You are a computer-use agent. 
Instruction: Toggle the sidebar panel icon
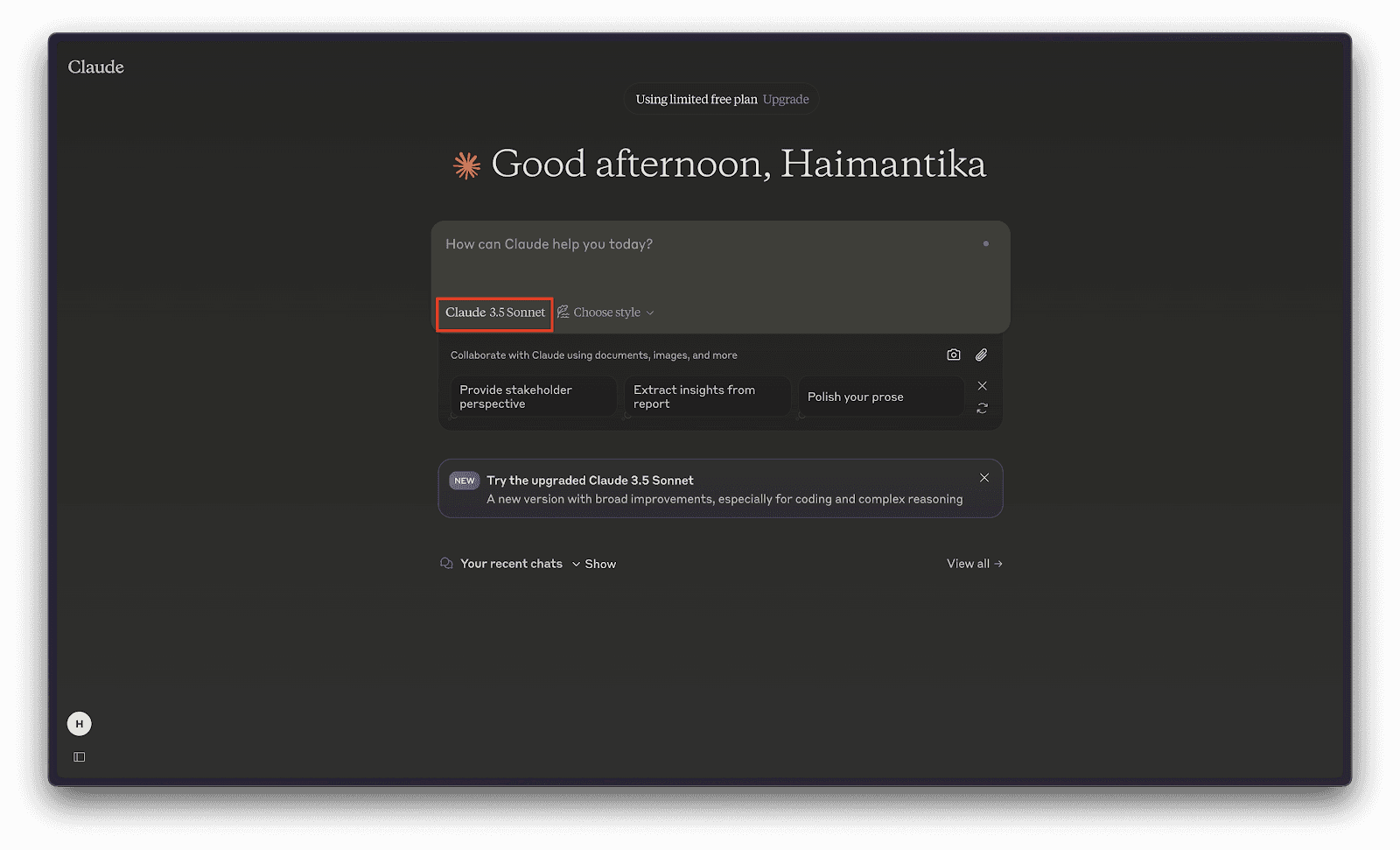[x=80, y=757]
